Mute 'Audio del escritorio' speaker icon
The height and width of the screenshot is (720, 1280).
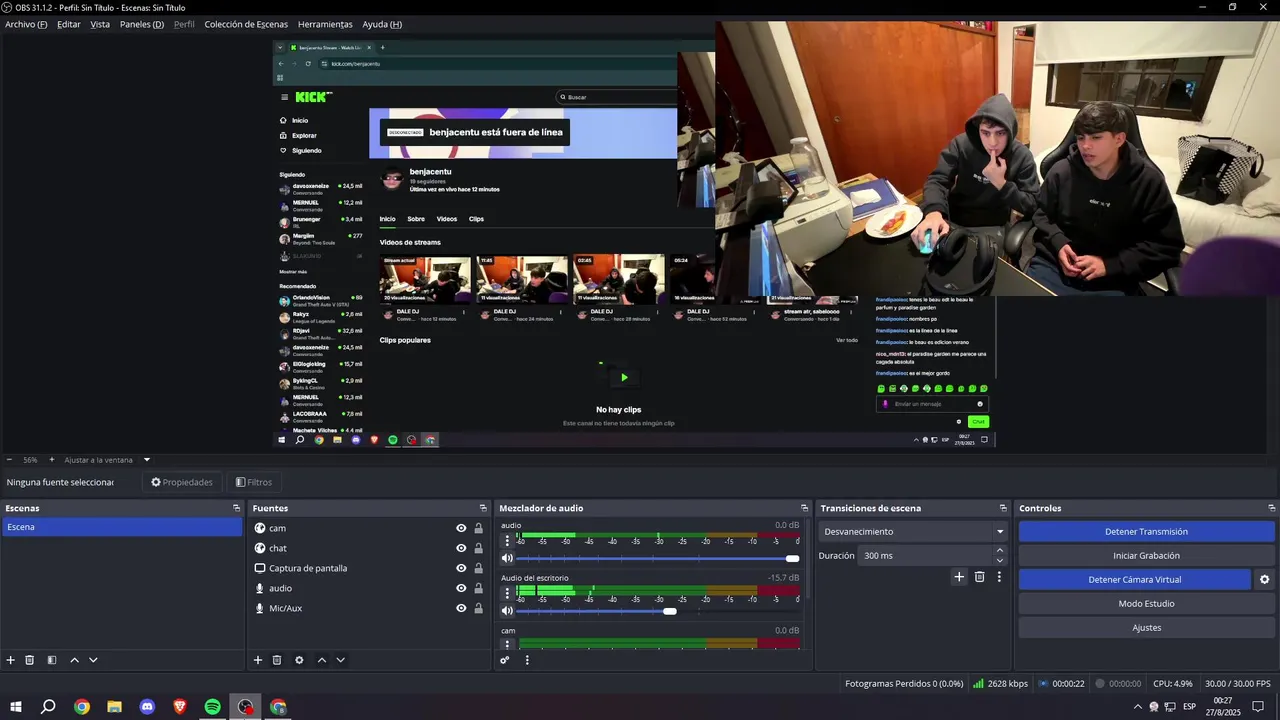(507, 611)
